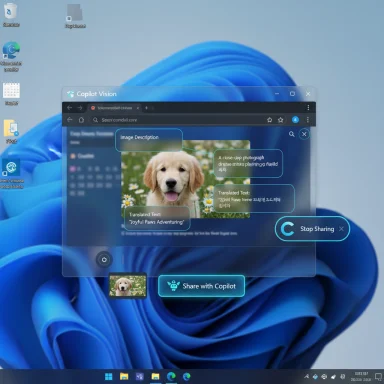
Task: Open the taskbar clock and date
Action: 361,377
